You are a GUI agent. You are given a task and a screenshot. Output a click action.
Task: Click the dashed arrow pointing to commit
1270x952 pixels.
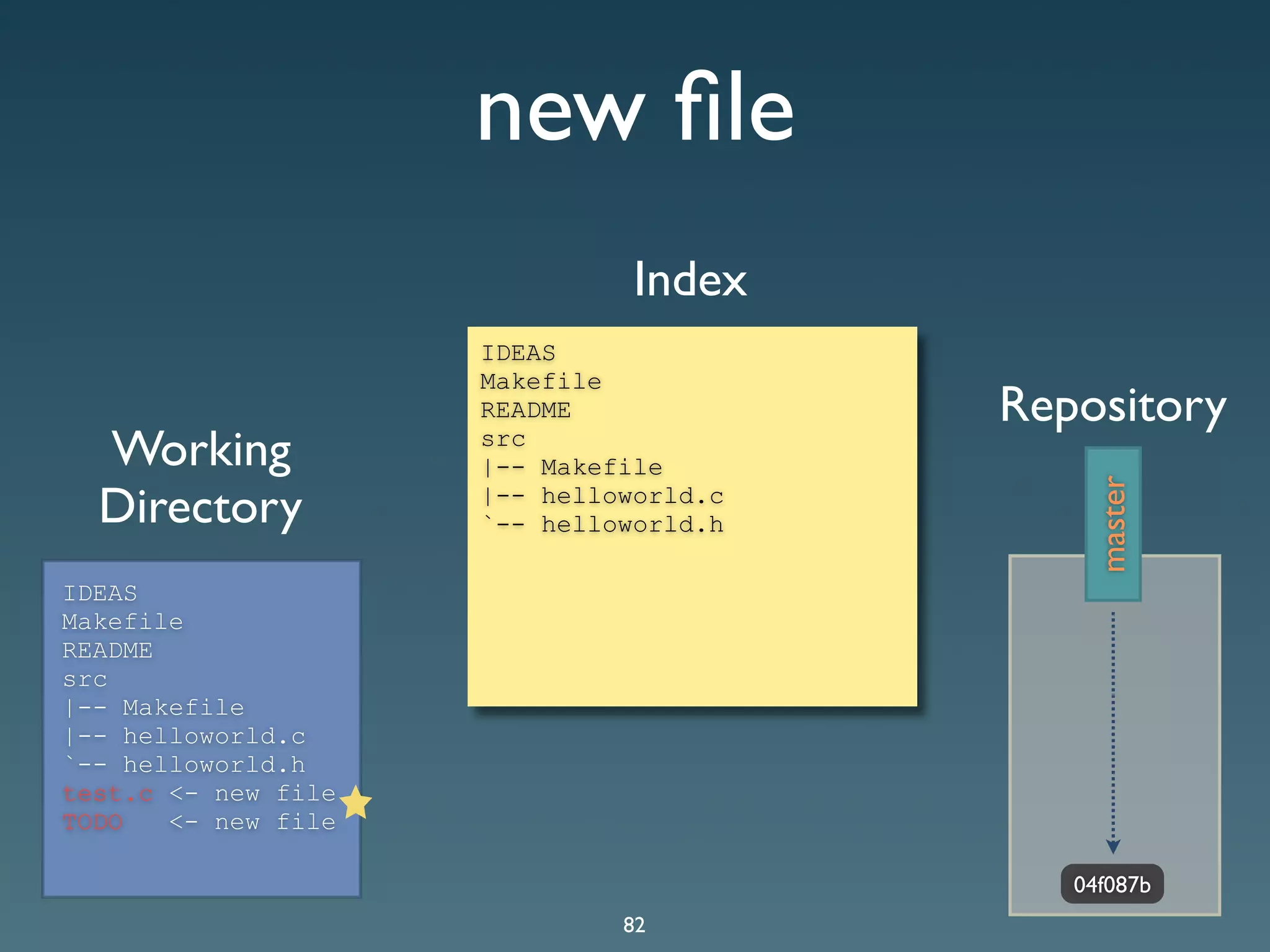coord(1113,732)
